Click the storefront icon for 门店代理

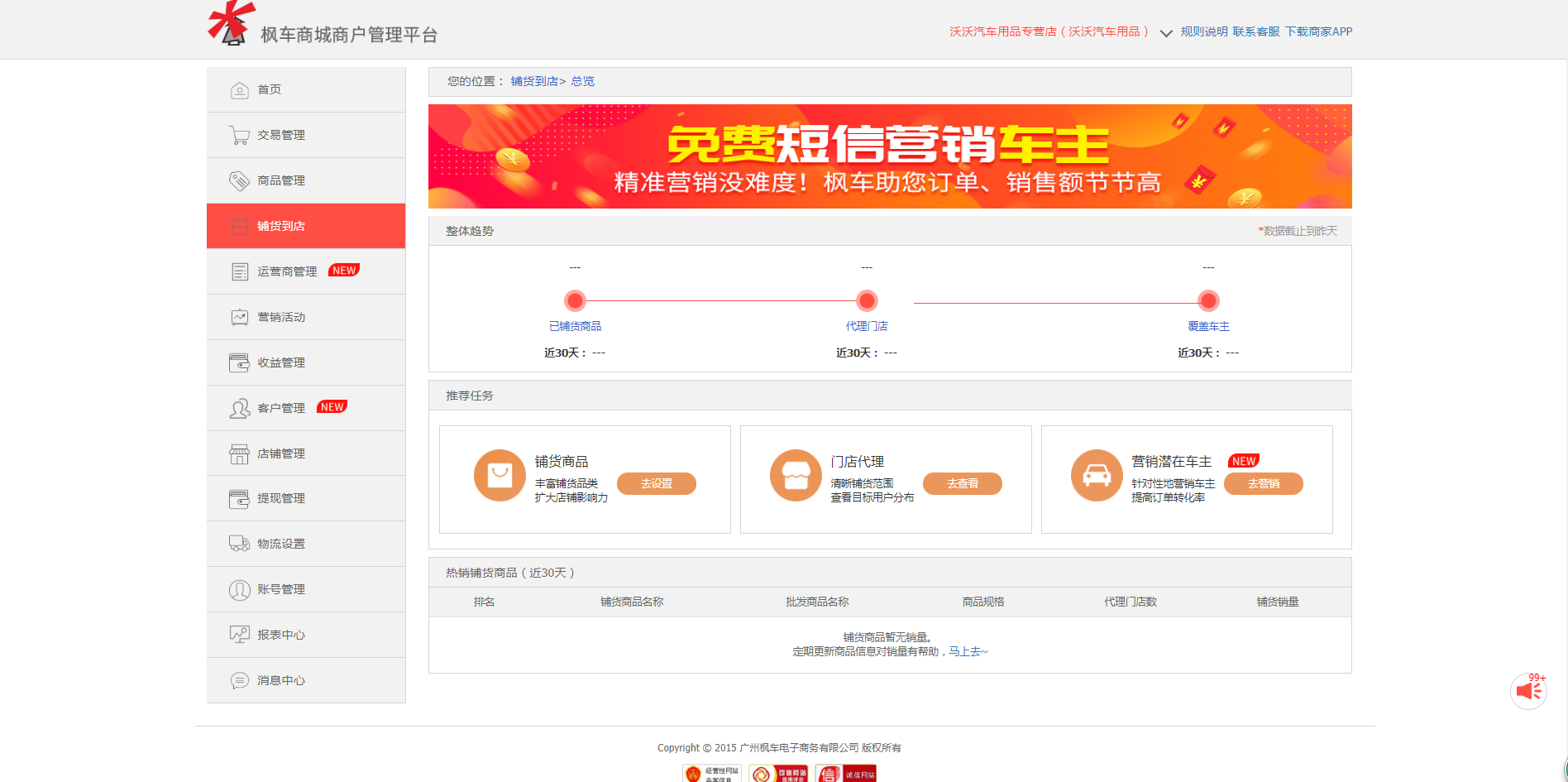(x=796, y=477)
